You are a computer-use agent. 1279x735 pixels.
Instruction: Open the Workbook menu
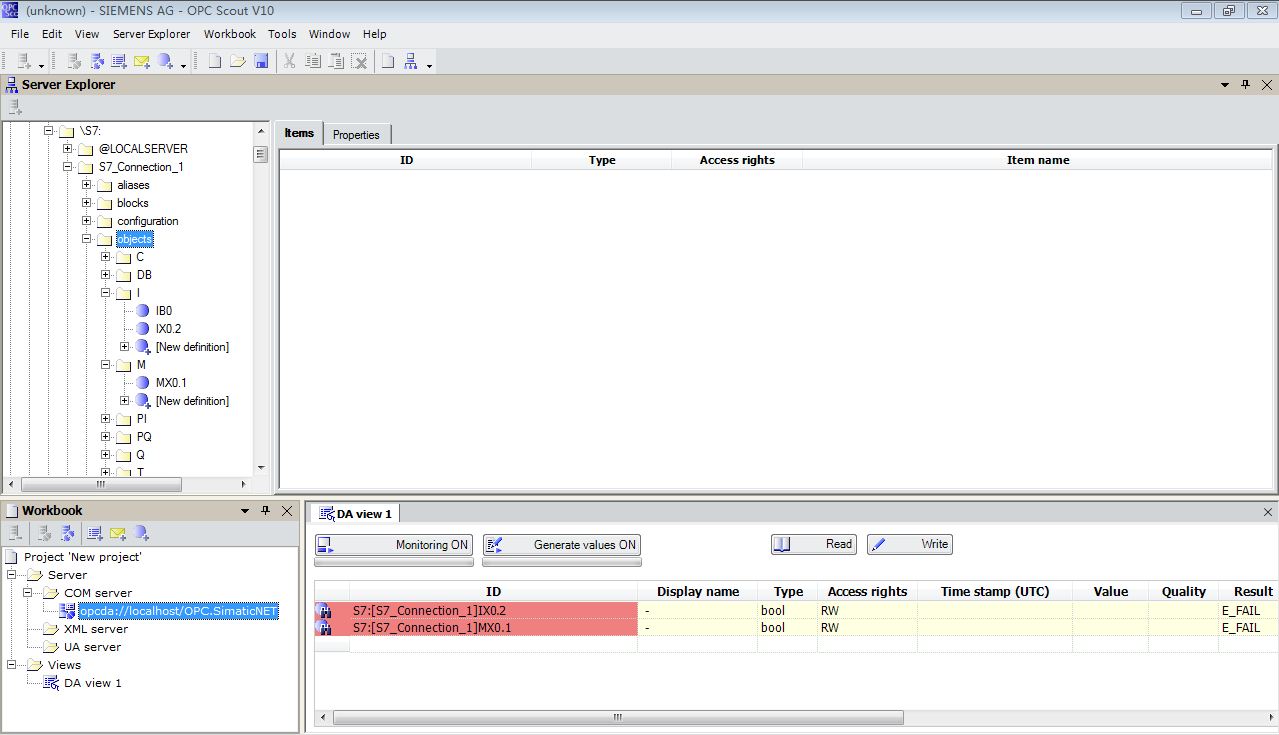point(230,34)
